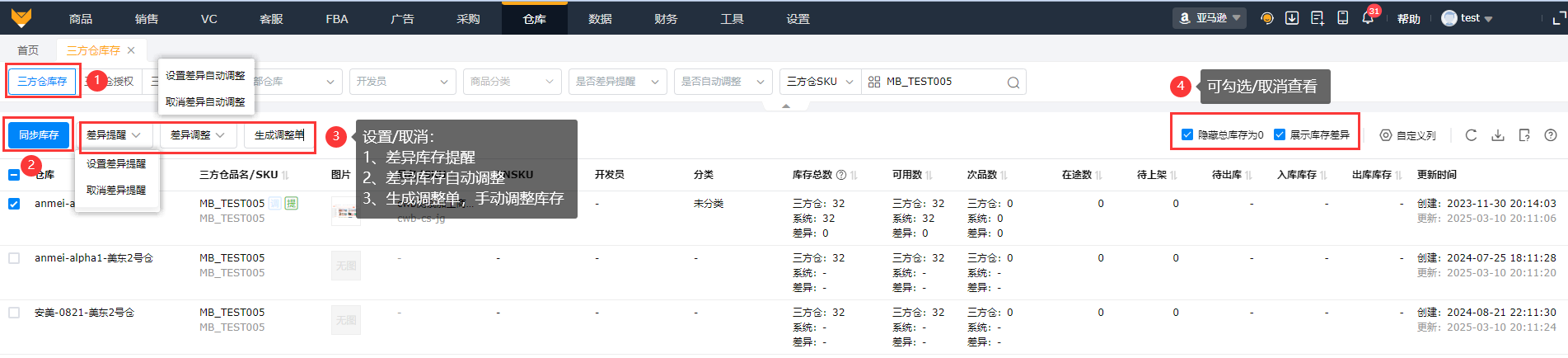Sort by 待出库 column
1568x358 pixels.
point(1249,175)
